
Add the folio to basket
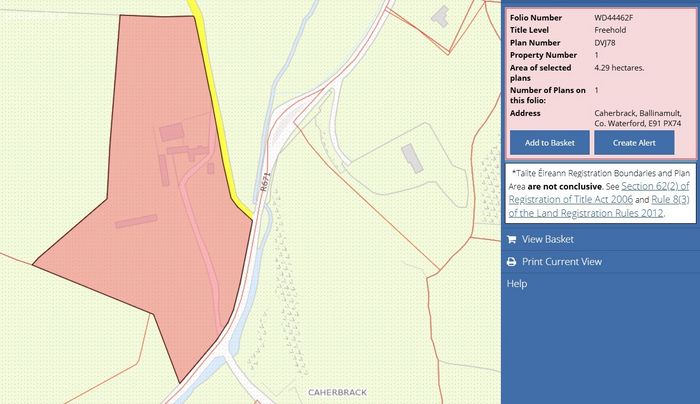(x=550, y=143)
